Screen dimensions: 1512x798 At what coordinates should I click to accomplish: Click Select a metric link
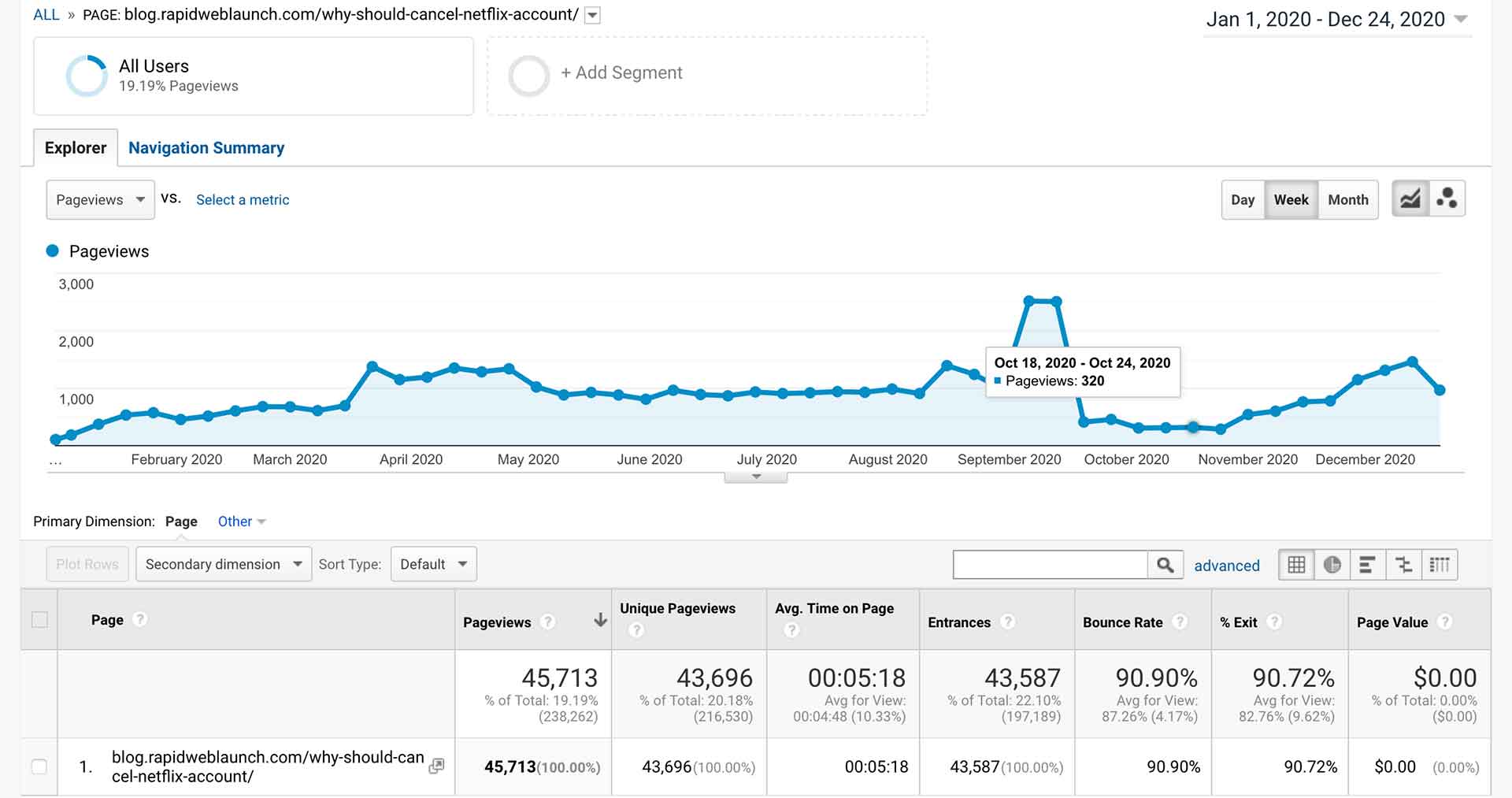click(x=243, y=200)
